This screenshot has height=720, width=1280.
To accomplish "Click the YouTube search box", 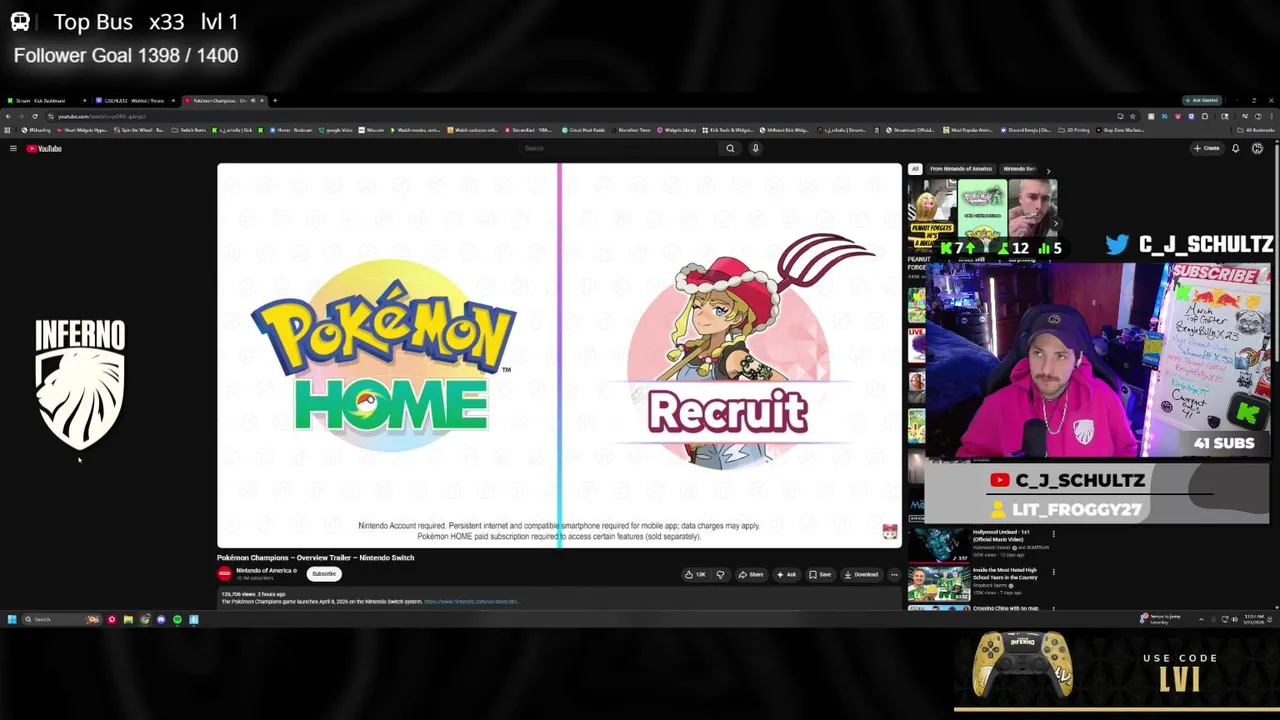I will [x=620, y=148].
